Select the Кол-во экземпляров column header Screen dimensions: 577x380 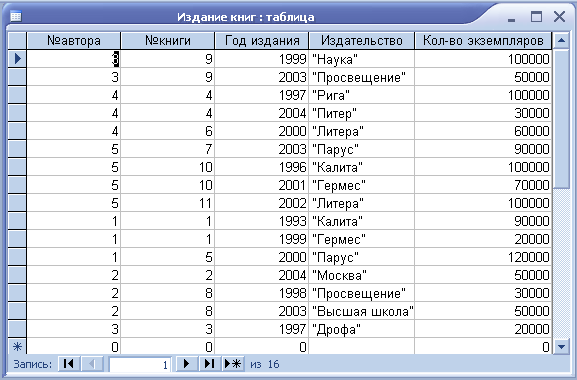pyautogui.click(x=483, y=40)
